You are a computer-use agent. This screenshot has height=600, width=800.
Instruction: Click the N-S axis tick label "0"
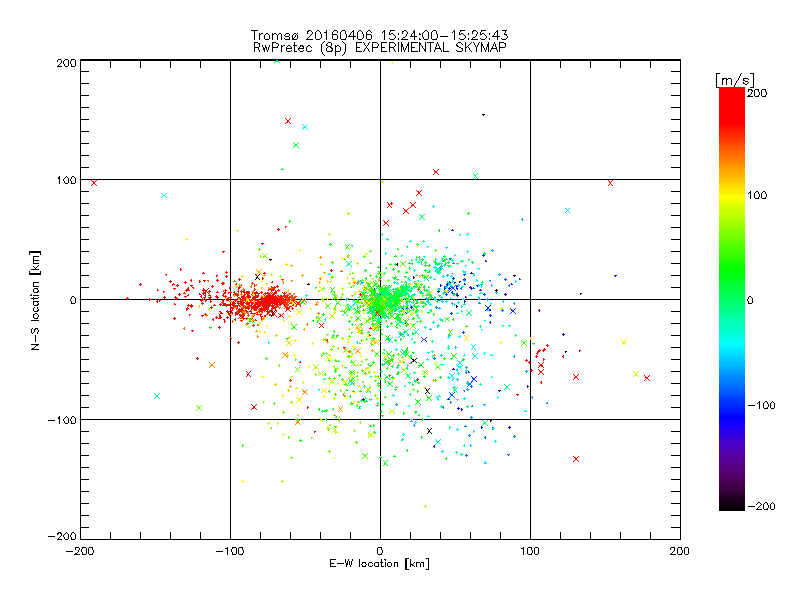(x=73, y=300)
